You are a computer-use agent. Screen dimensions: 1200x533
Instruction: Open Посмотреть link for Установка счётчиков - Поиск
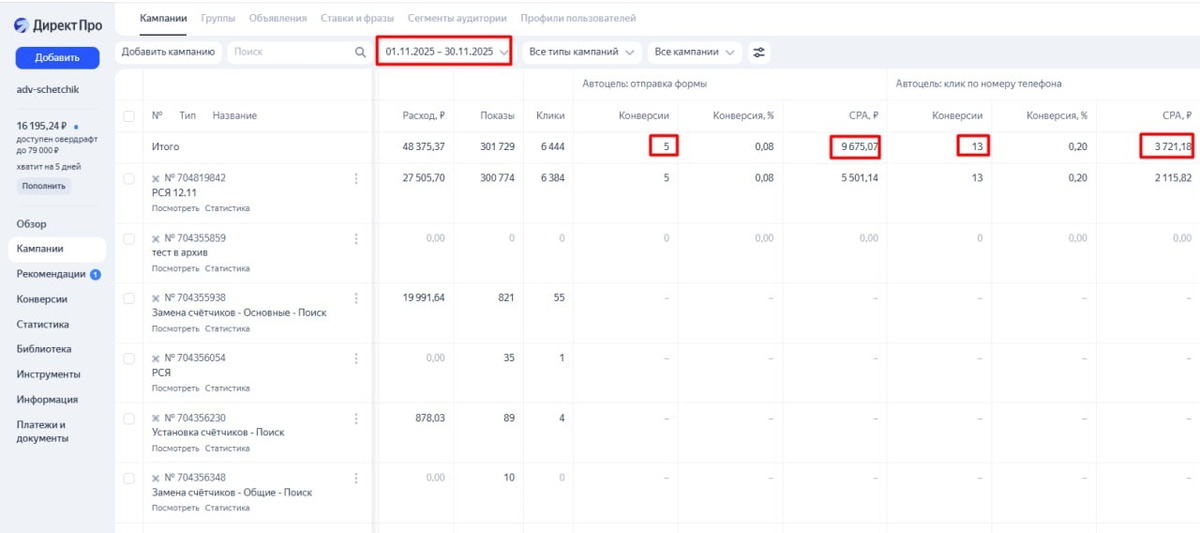[175, 448]
